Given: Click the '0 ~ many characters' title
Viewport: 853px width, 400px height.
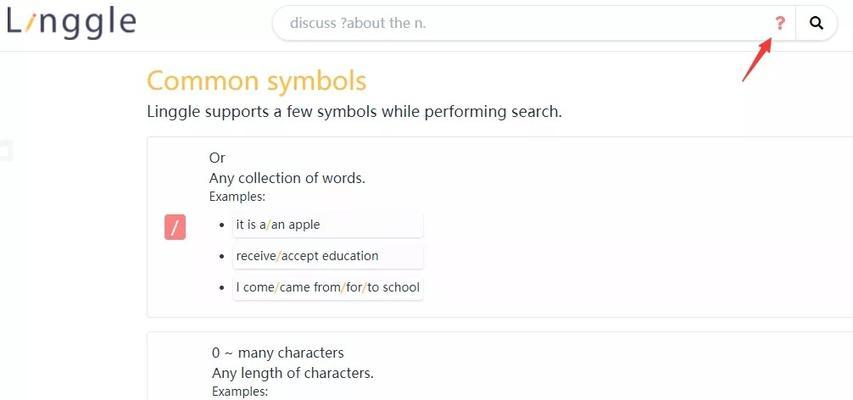Looking at the screenshot, I should pyautogui.click(x=278, y=353).
